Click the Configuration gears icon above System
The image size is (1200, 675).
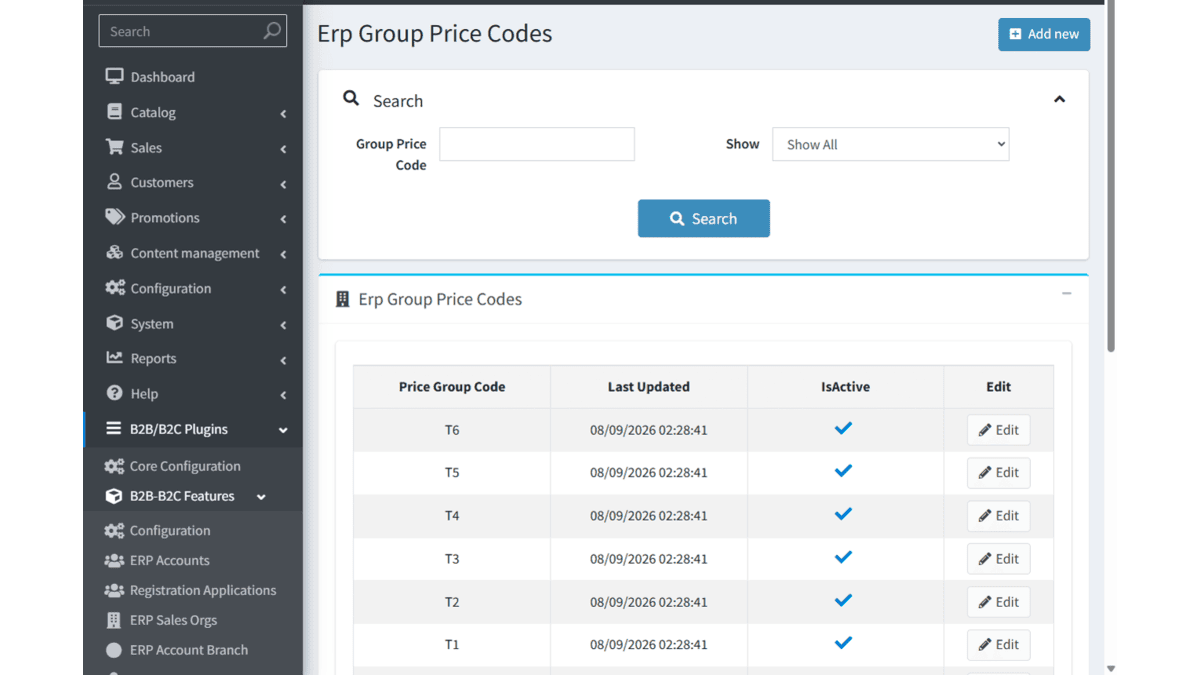coord(114,288)
